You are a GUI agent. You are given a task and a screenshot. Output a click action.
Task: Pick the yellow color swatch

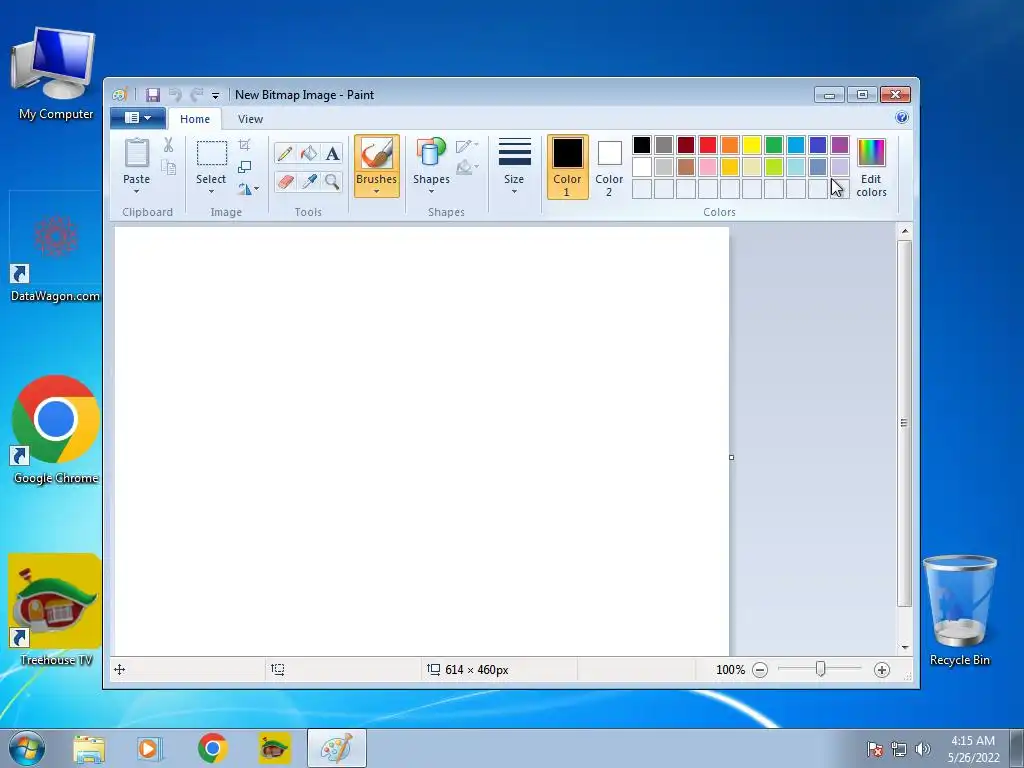point(752,144)
